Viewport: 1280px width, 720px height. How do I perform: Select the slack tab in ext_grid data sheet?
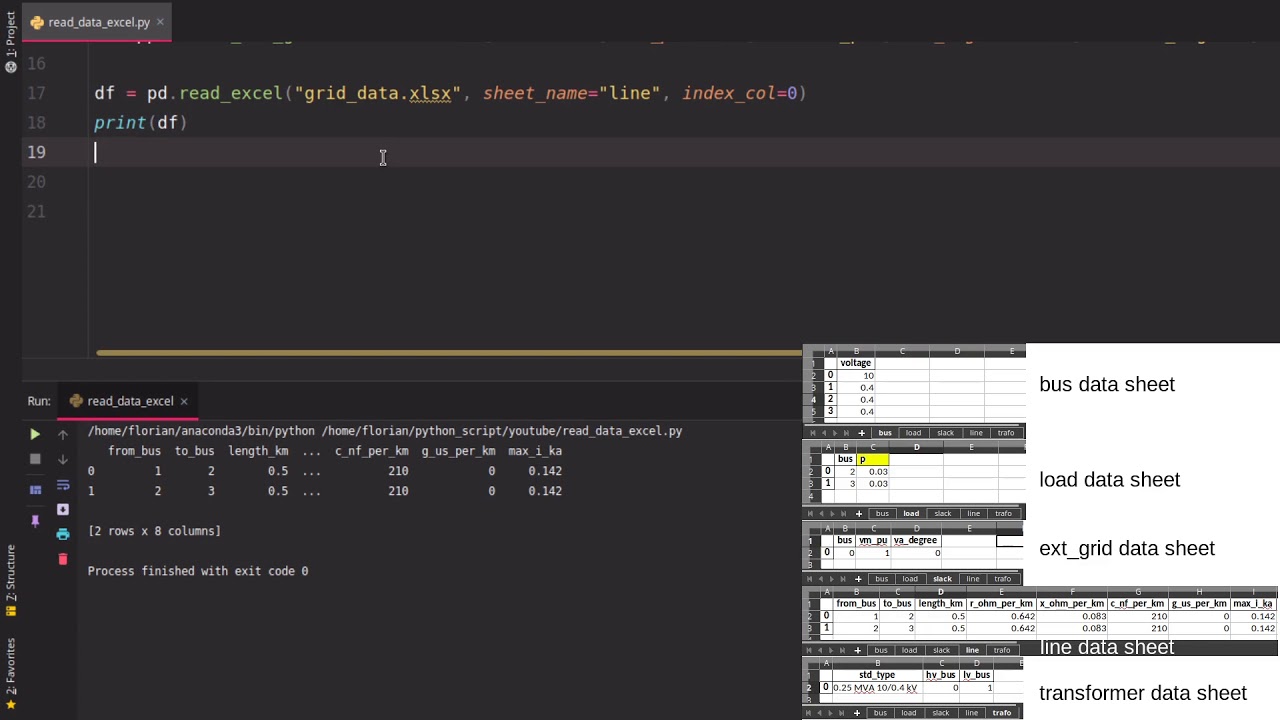[942, 579]
